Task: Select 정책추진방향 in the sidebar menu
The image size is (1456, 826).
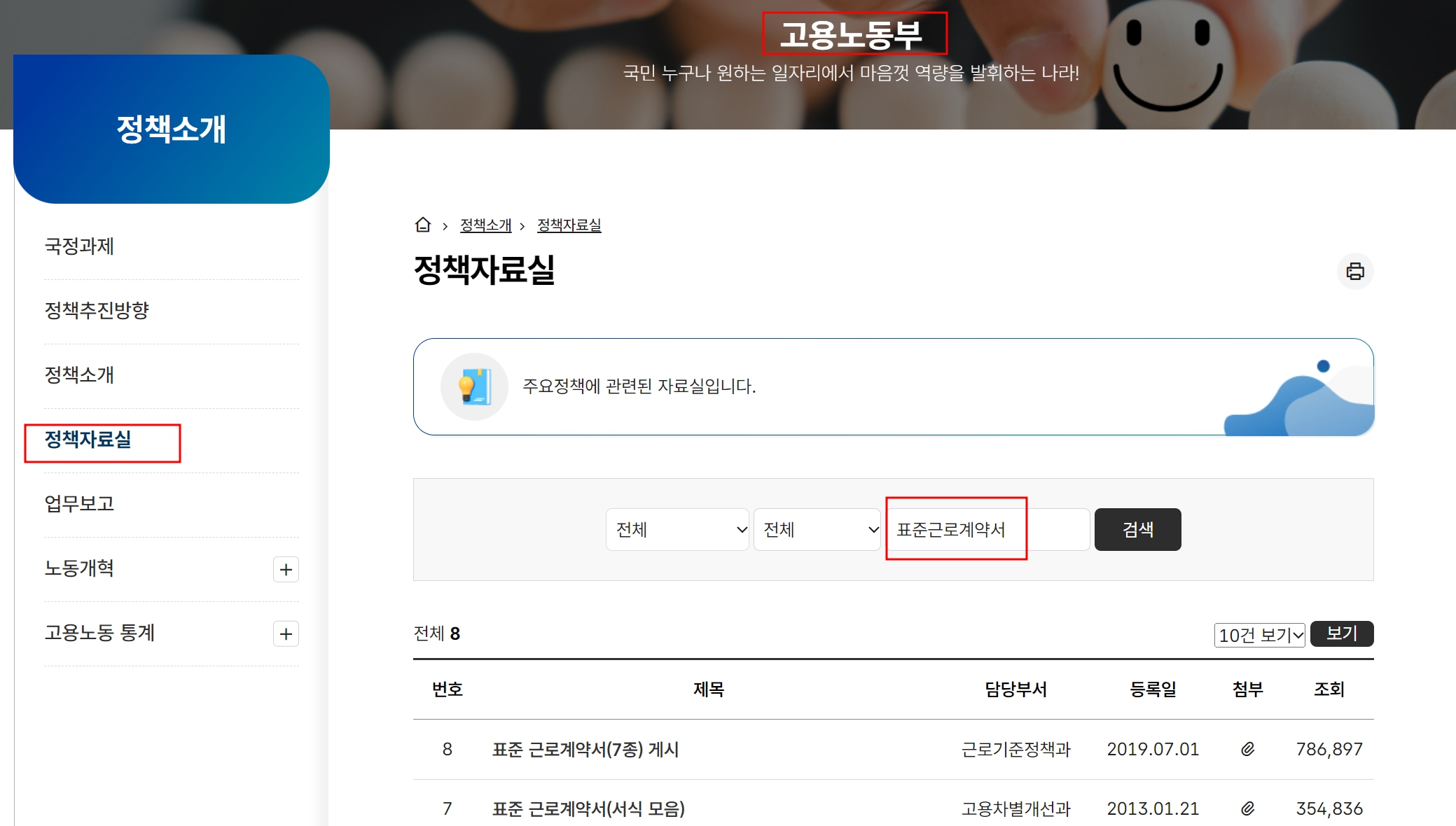Action: tap(97, 310)
